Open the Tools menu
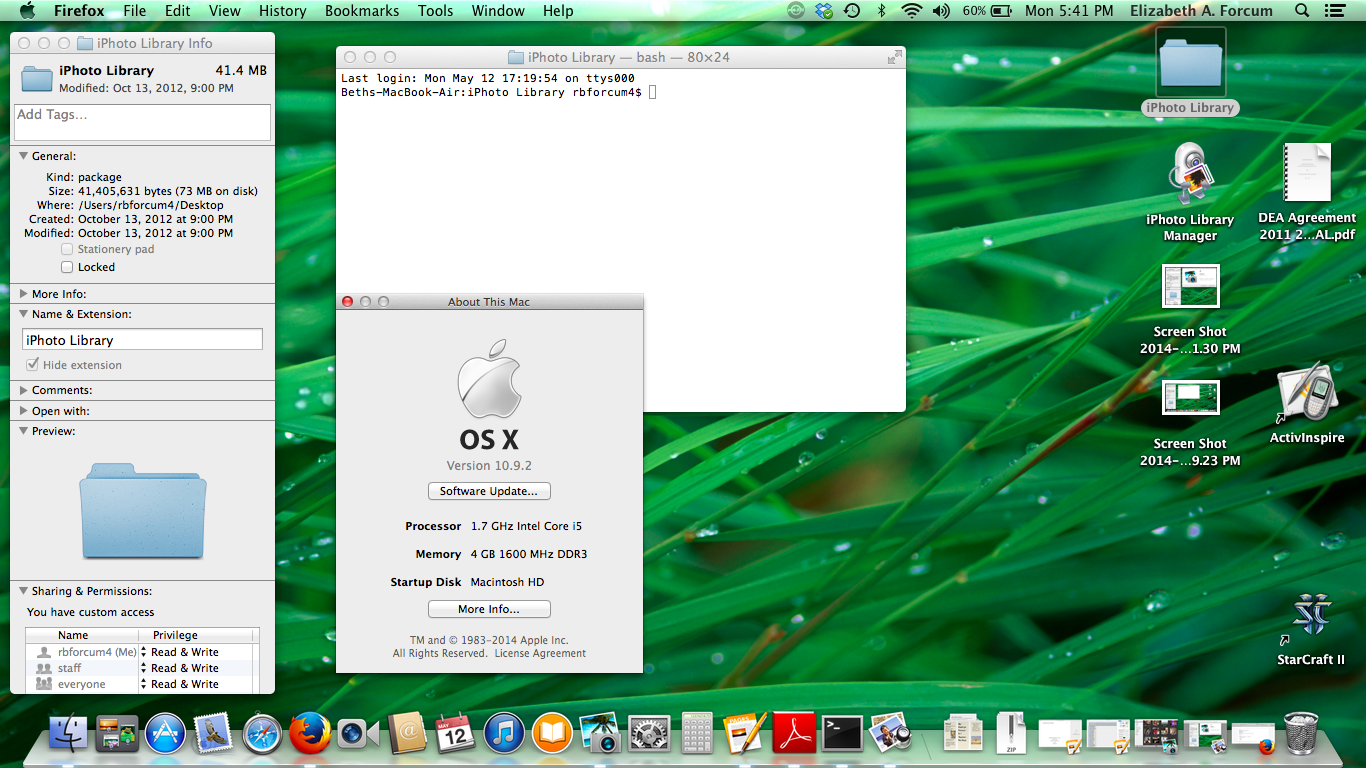Viewport: 1366px width, 768px height. (x=435, y=11)
